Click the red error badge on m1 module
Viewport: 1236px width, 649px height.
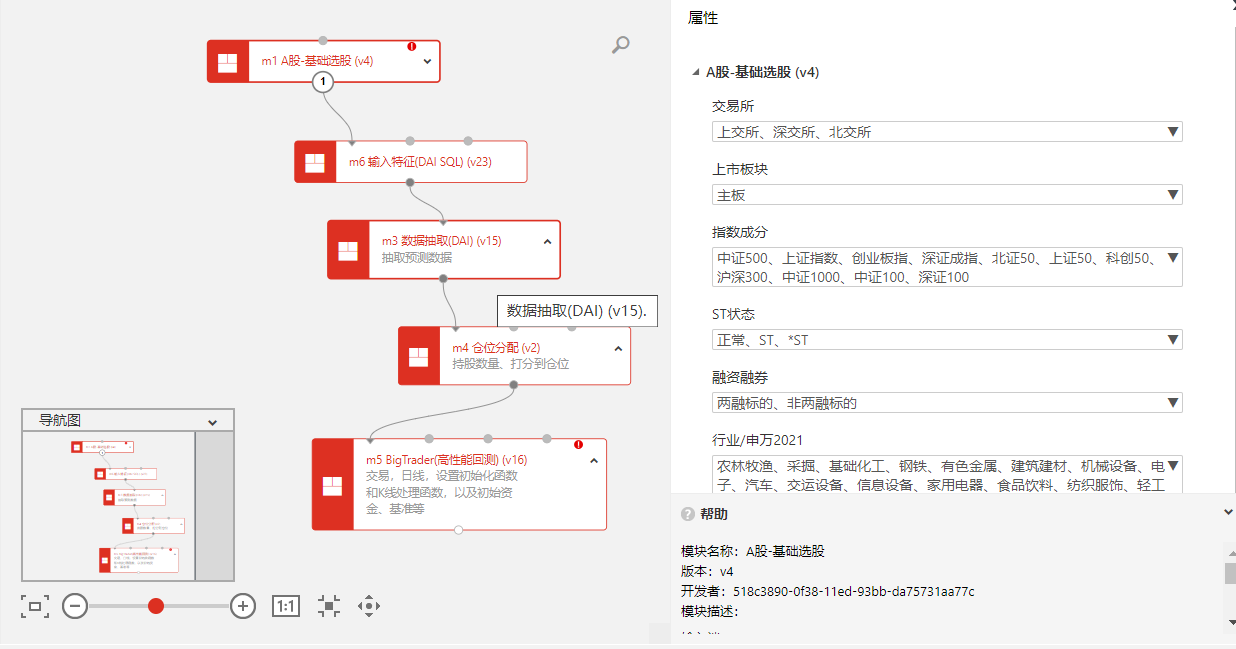(x=411, y=47)
